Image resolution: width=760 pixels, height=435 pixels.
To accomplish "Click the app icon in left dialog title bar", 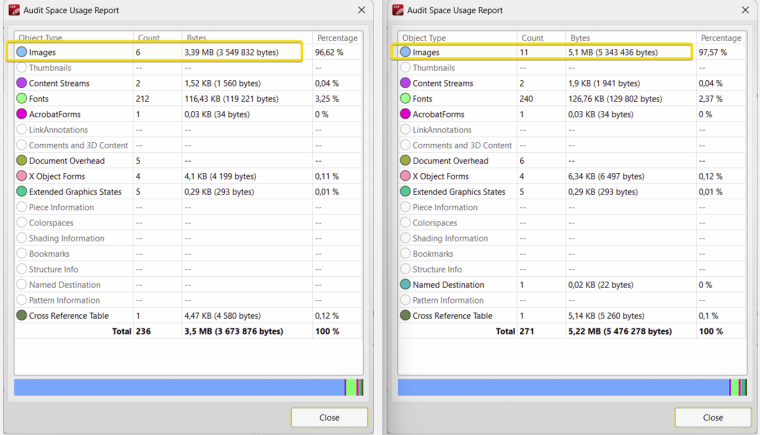I will coord(12,10).
